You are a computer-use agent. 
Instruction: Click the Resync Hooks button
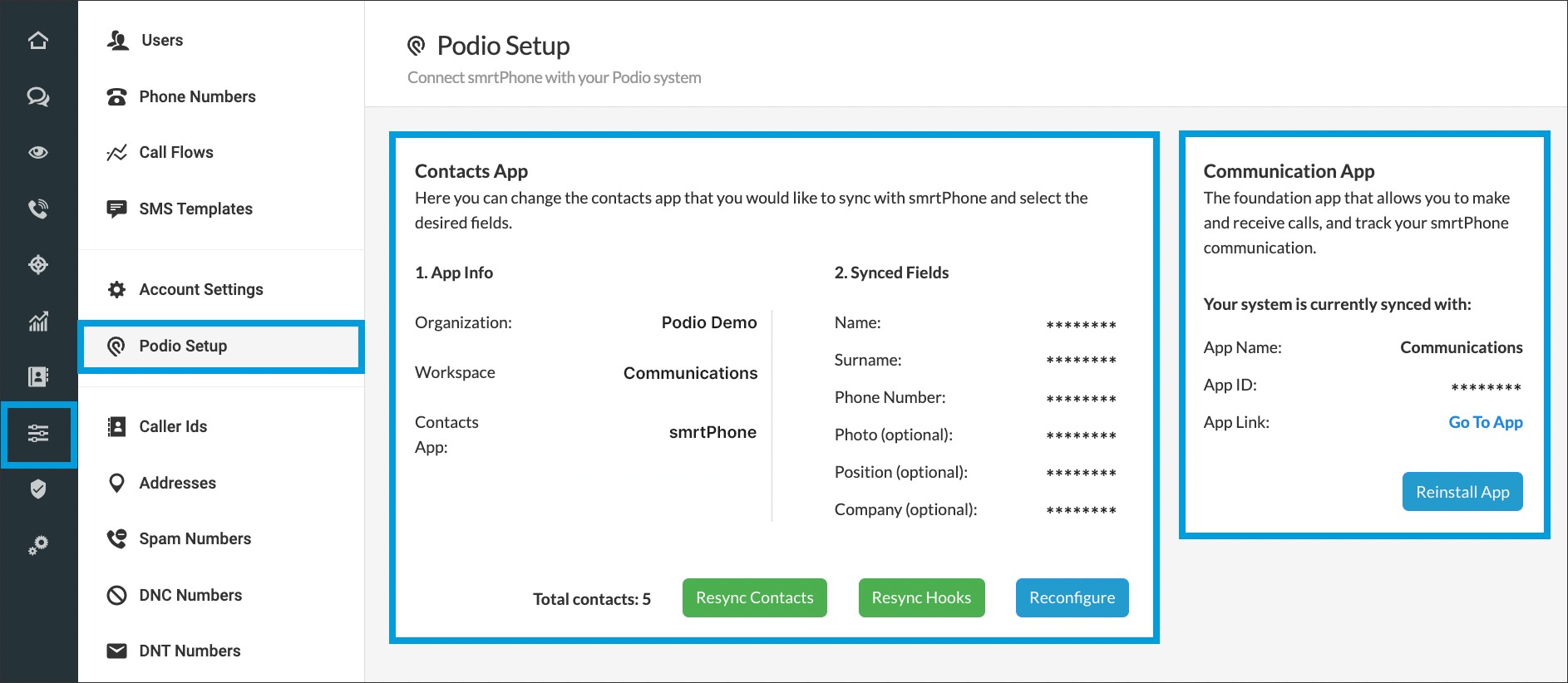(921, 598)
